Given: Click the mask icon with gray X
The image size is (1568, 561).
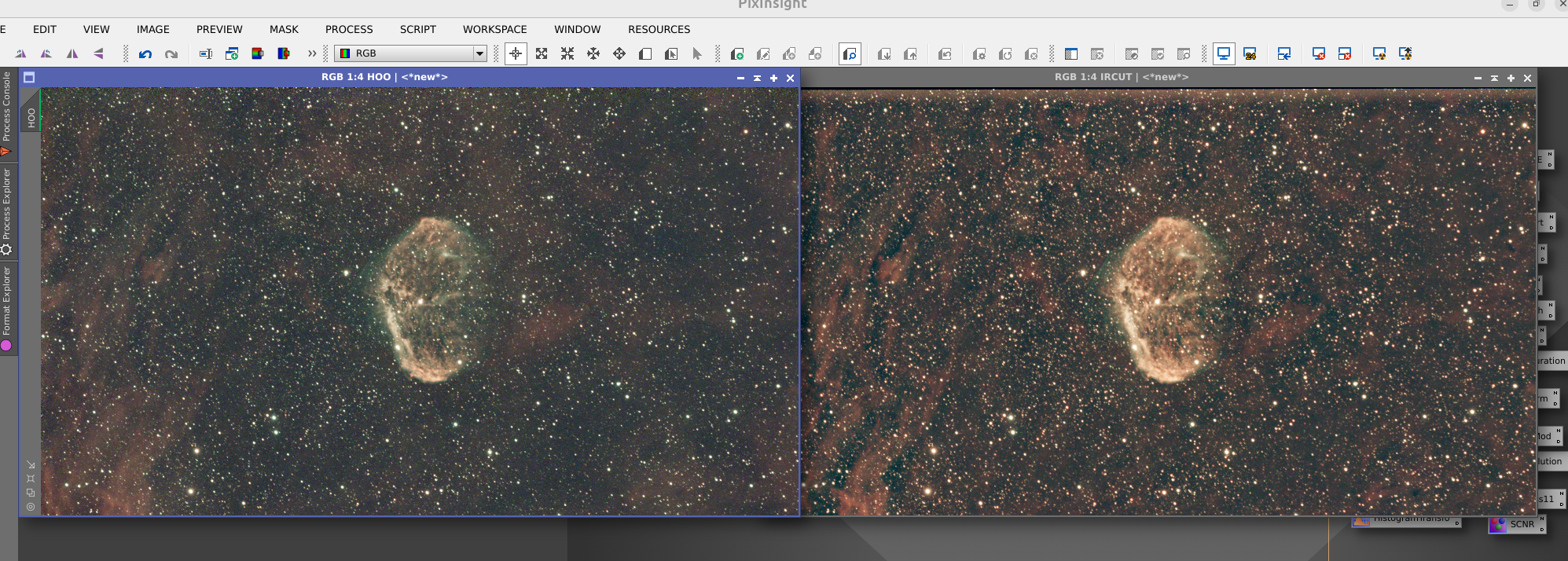Looking at the screenshot, I should pyautogui.click(x=1097, y=54).
